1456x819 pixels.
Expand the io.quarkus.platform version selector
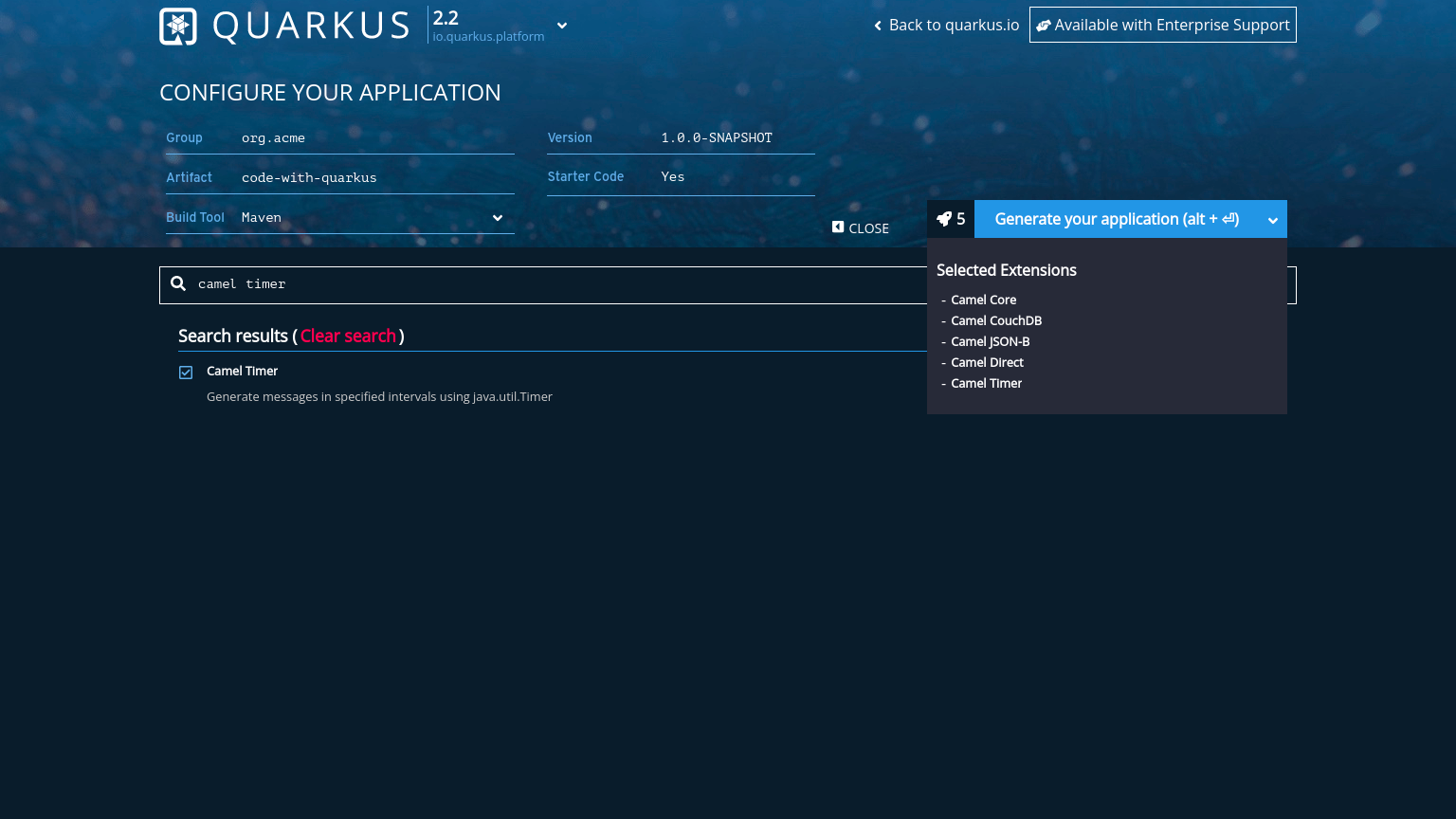click(561, 26)
